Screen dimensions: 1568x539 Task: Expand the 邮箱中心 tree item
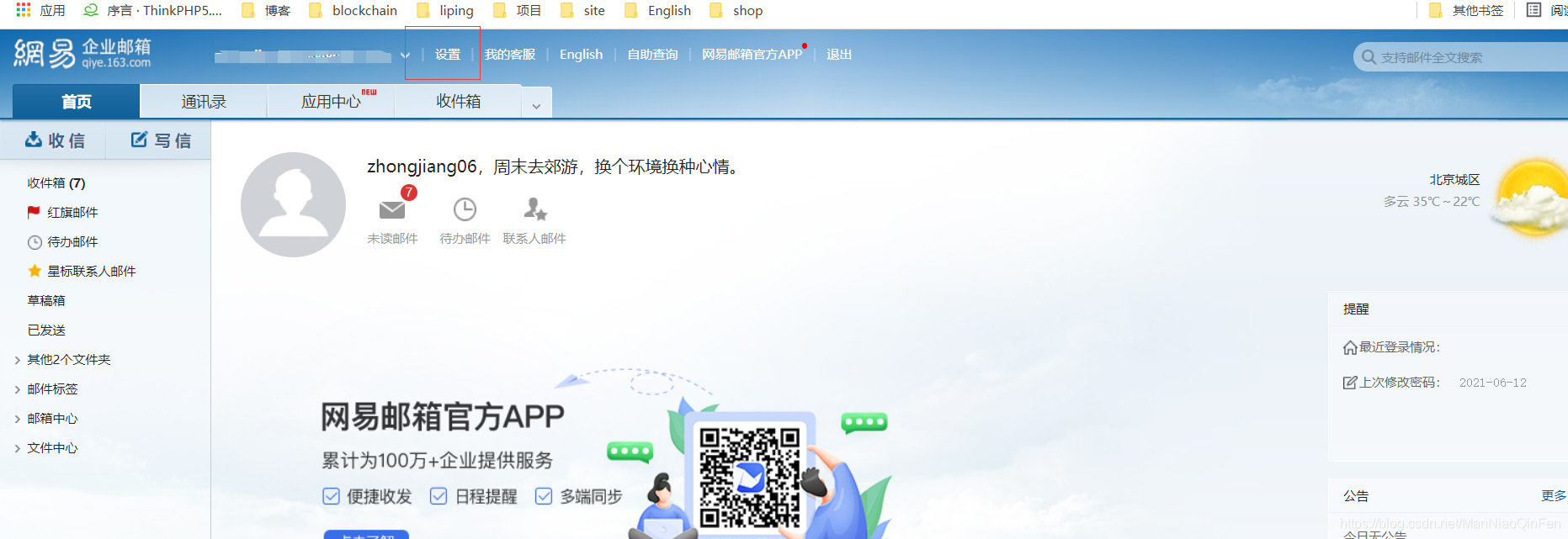click(18, 419)
